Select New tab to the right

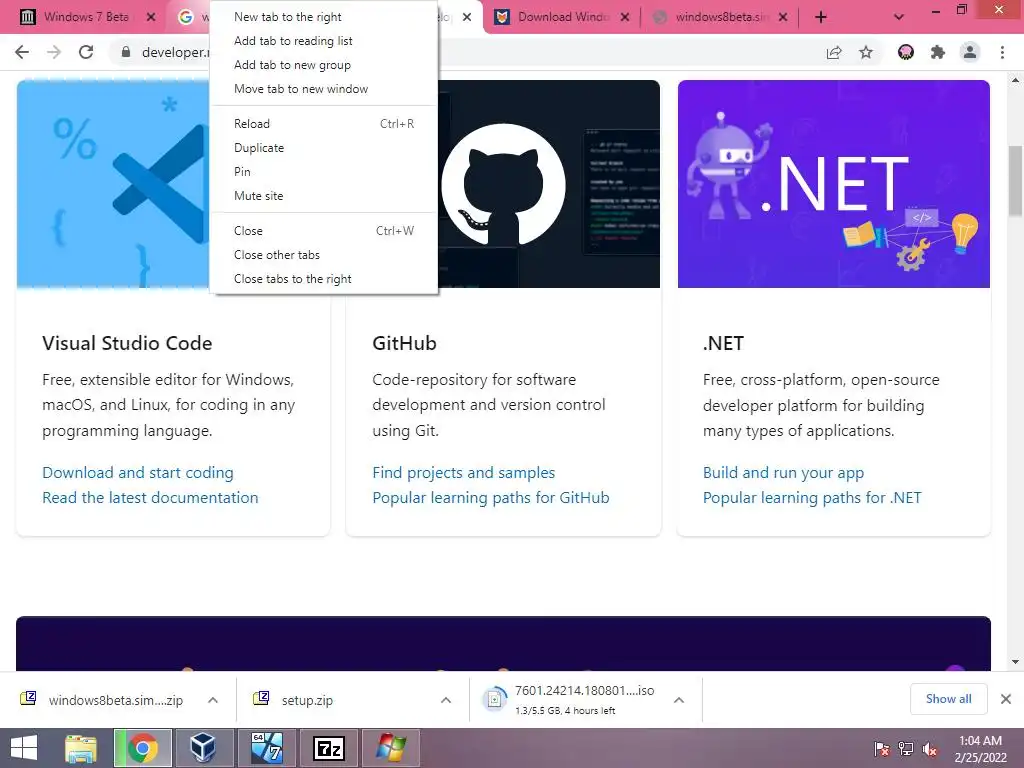[x=324, y=17]
